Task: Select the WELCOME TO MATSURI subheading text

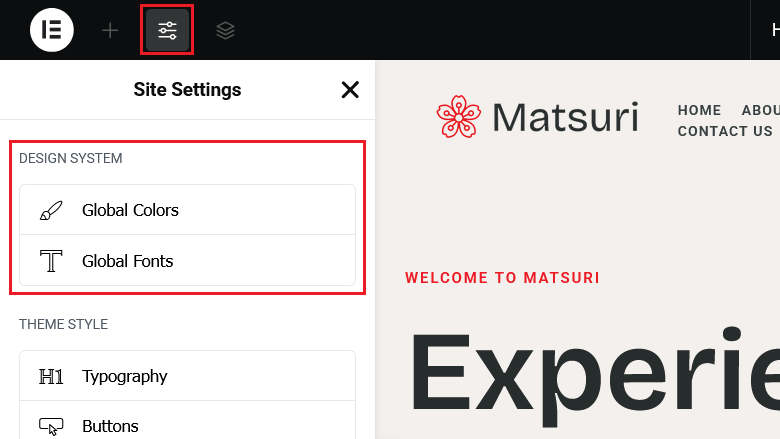Action: (x=502, y=278)
